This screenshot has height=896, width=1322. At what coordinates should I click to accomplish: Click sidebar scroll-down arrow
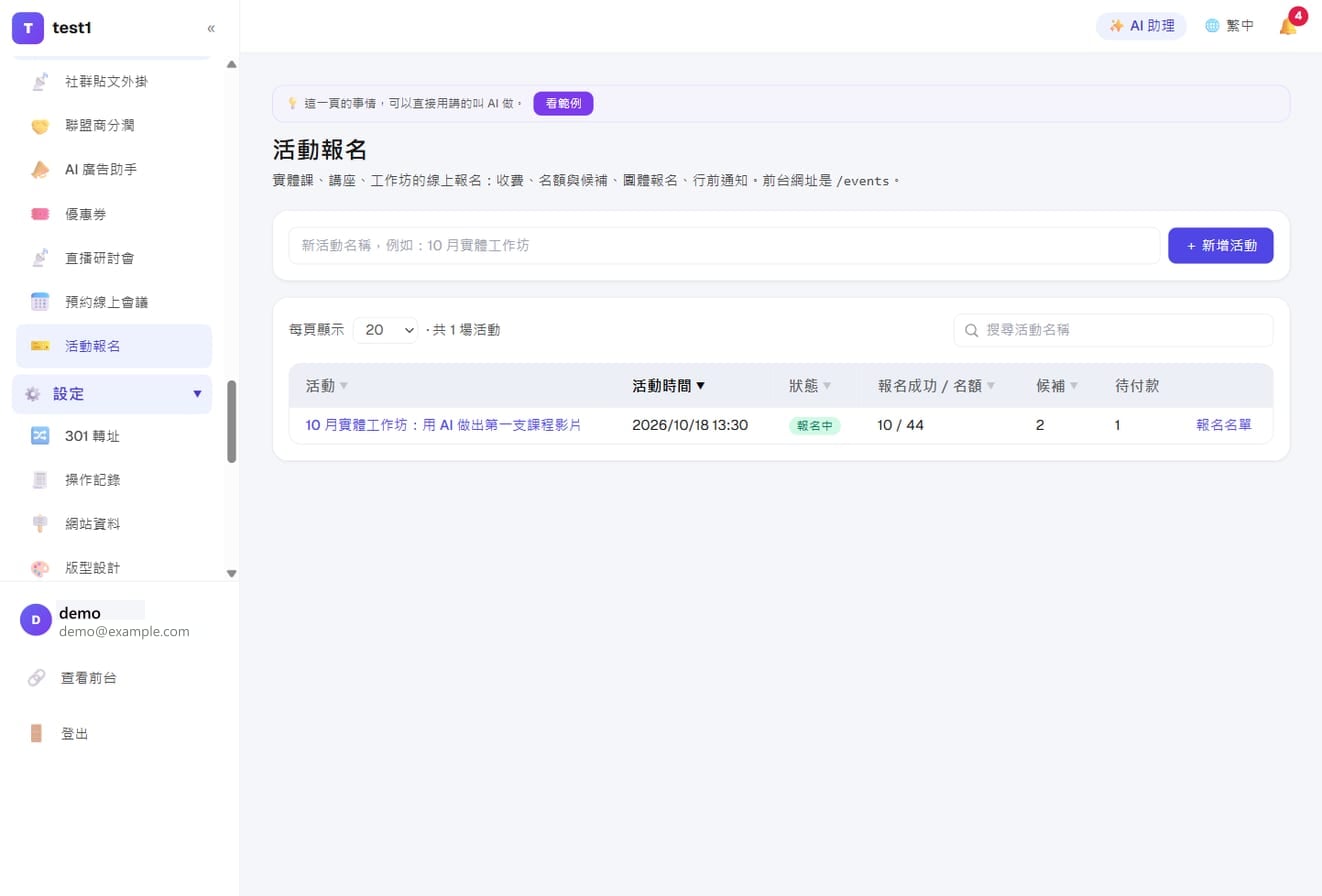(x=232, y=573)
